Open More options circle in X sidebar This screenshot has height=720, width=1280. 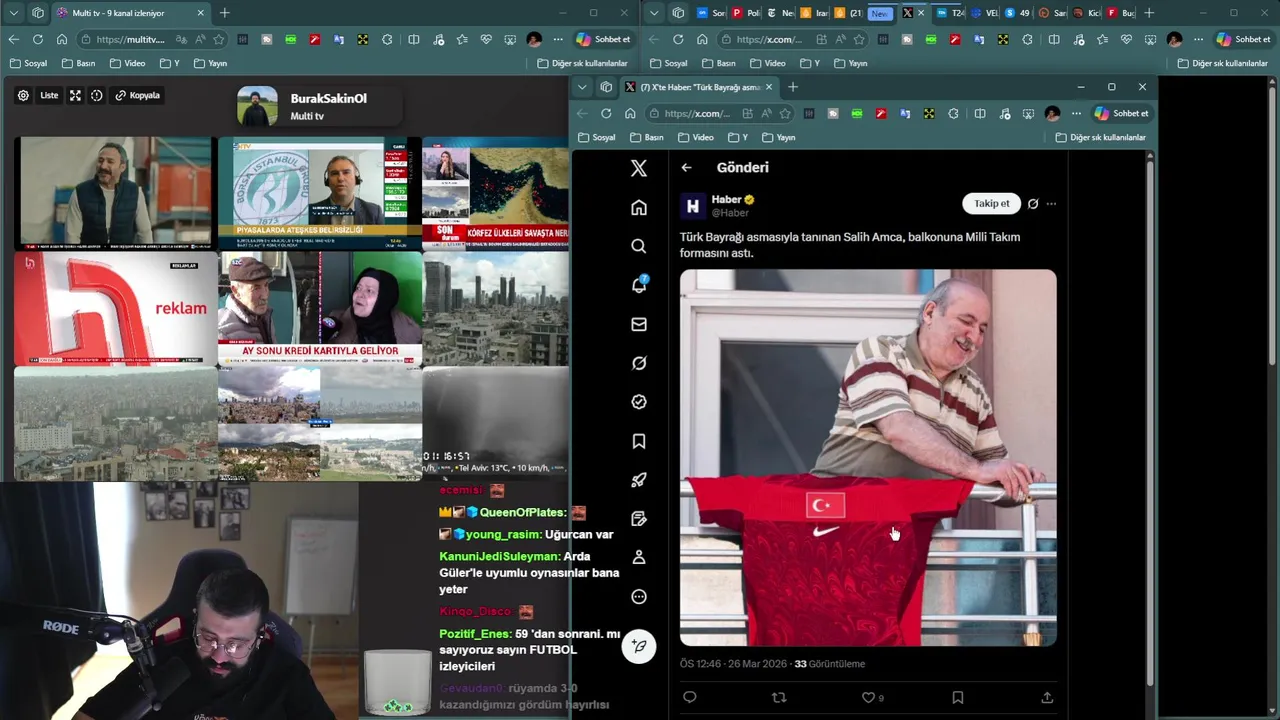click(x=639, y=597)
